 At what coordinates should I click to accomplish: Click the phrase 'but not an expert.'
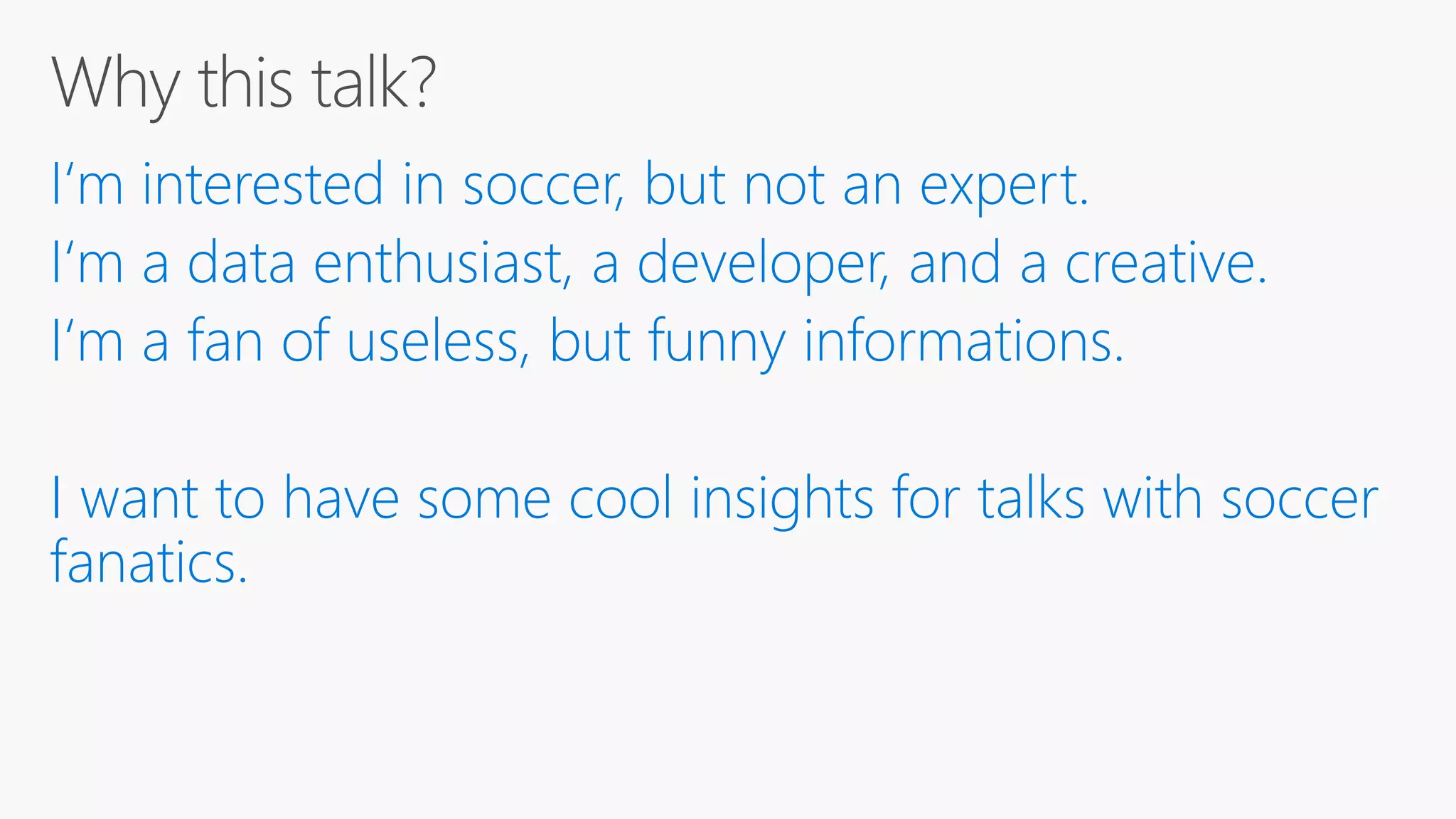867,186
